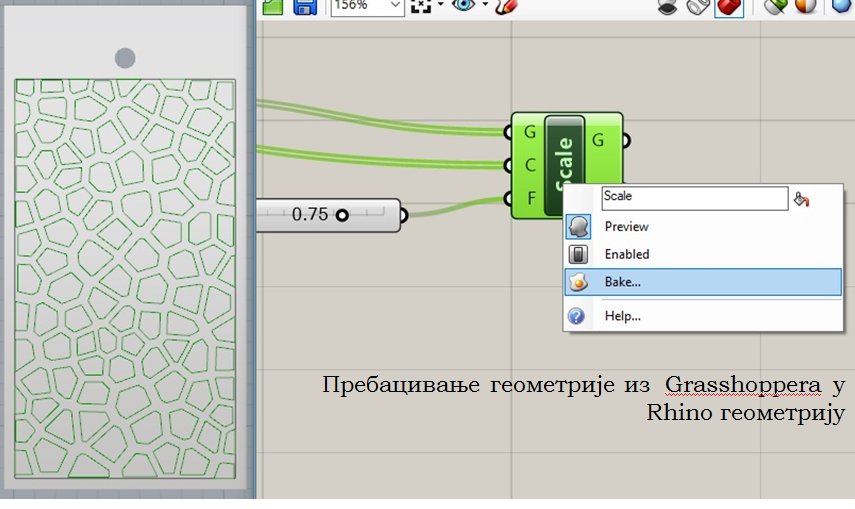Click the blue Help question mark icon

576,316
